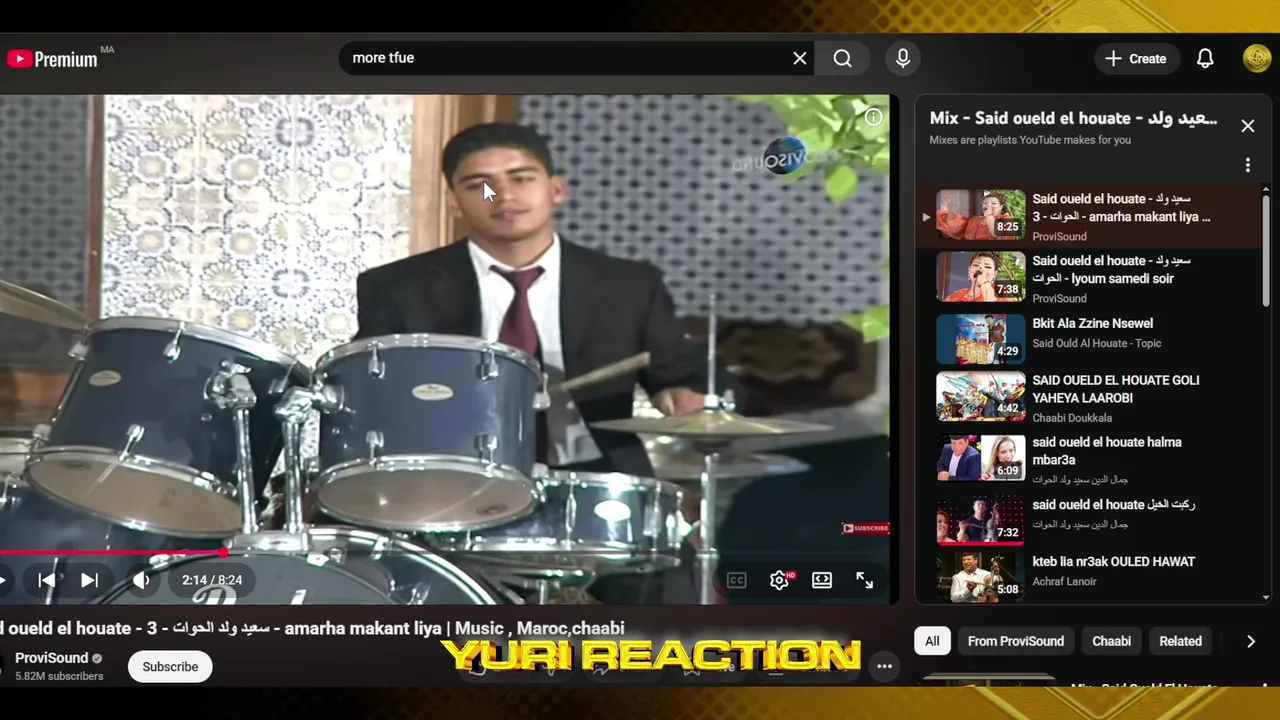Clear the search query with the X
Image resolution: width=1280 pixels, height=720 pixels.
click(800, 58)
